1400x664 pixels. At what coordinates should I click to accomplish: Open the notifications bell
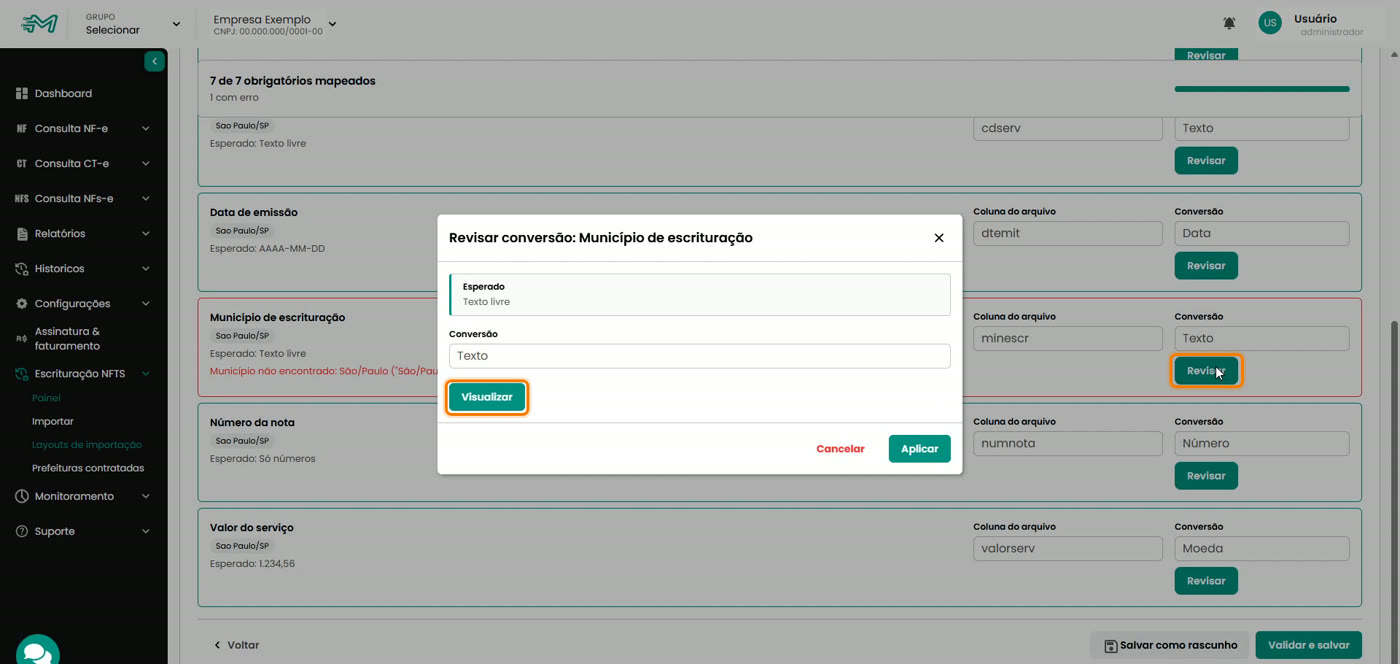1229,23
